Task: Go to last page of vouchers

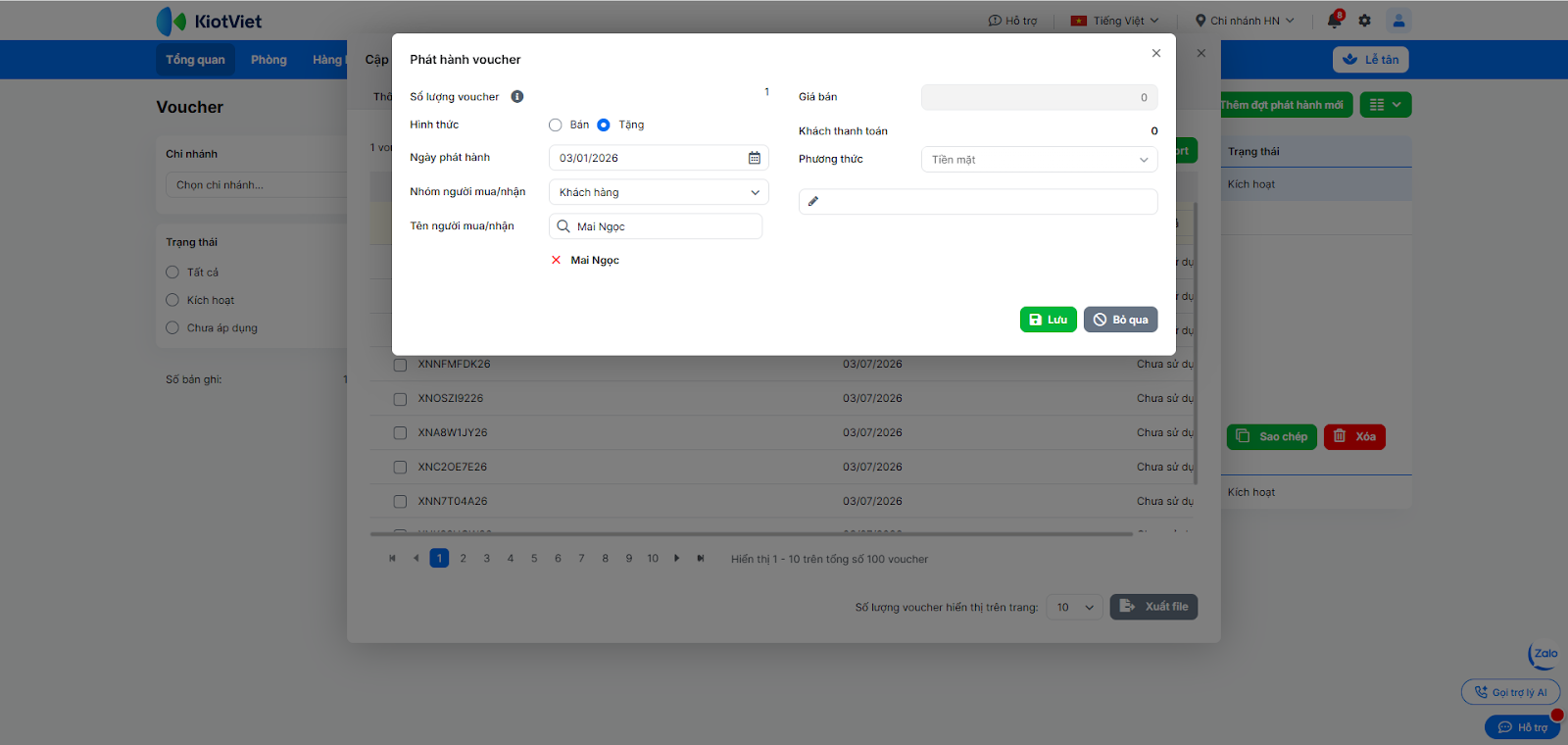Action: coord(701,559)
